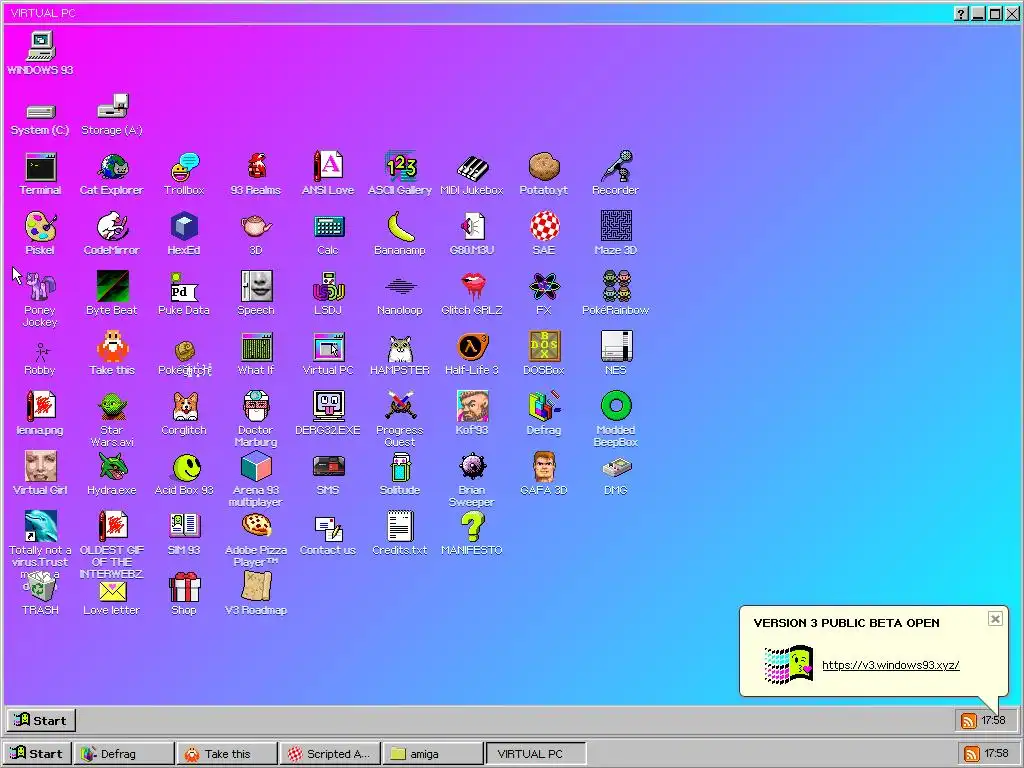This screenshot has height=768, width=1024.
Task: Open the Kof93 icon
Action: coord(472,413)
